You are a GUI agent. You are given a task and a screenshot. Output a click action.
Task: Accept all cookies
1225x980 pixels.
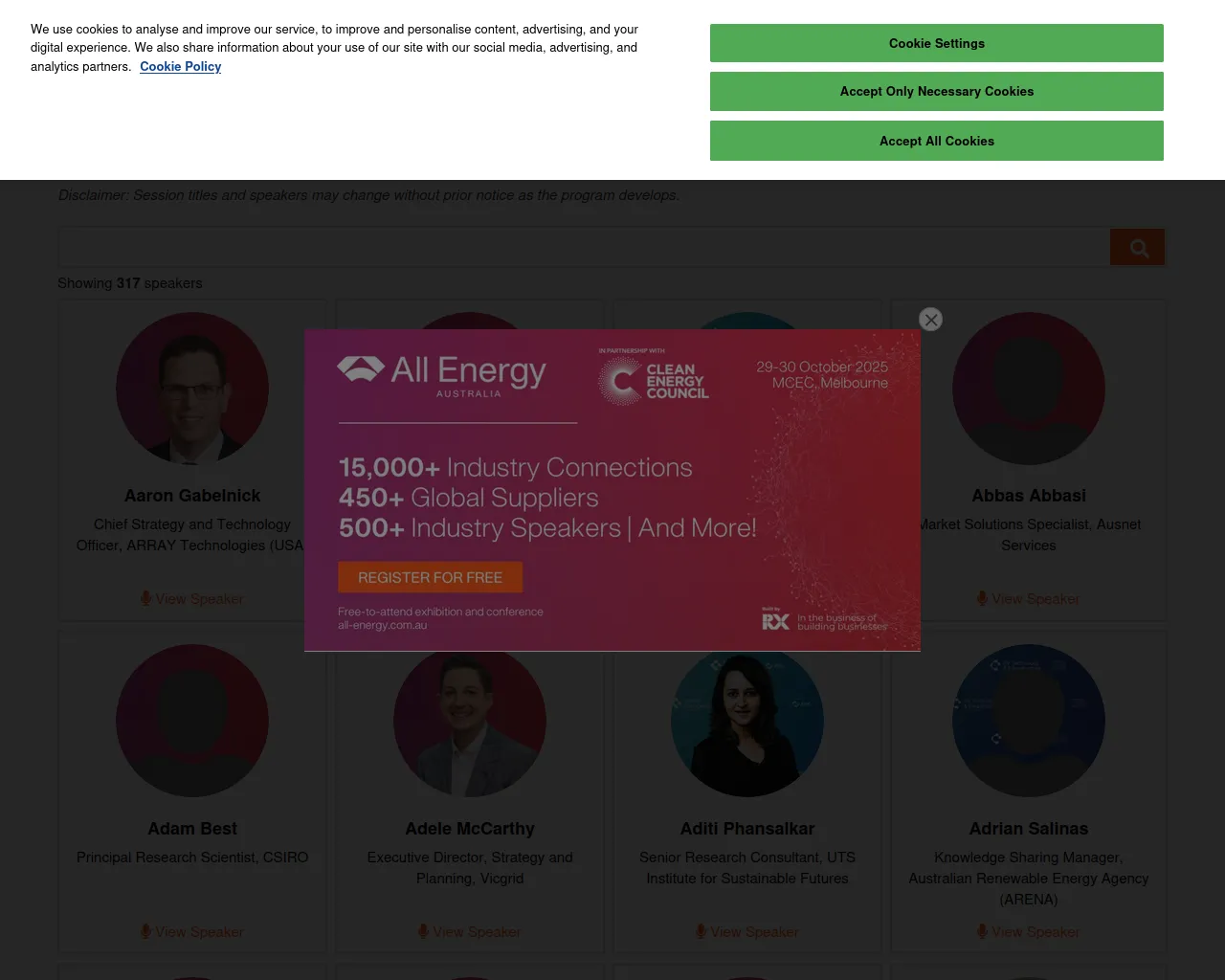(937, 141)
